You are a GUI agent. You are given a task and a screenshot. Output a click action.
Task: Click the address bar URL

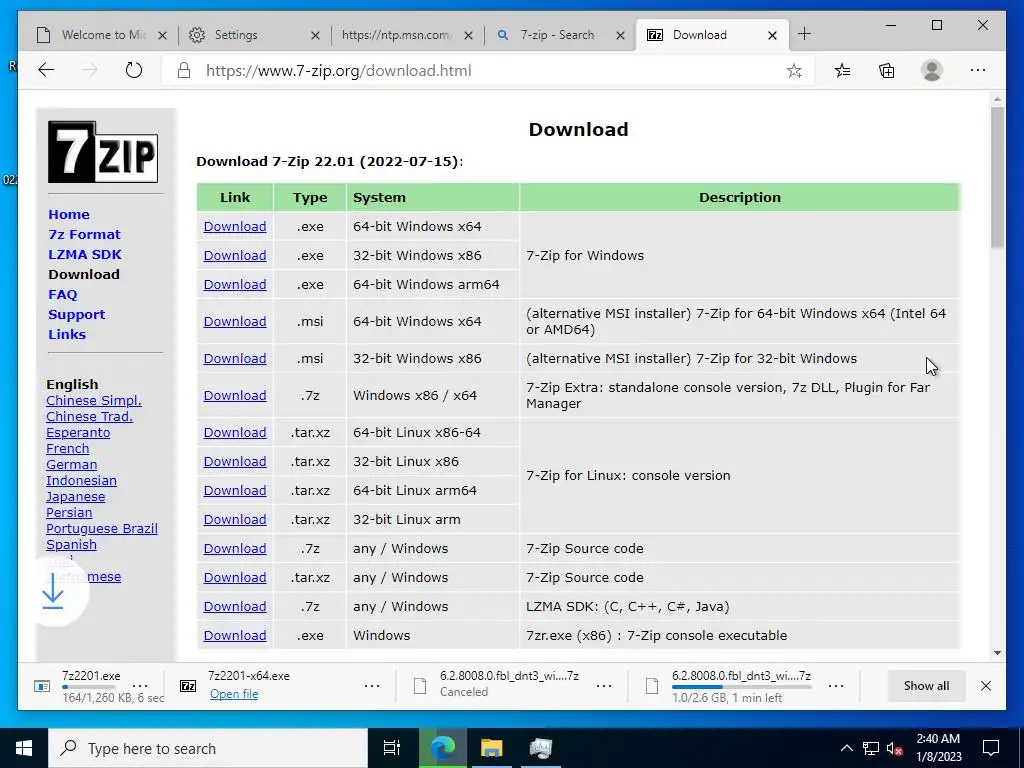pos(338,71)
